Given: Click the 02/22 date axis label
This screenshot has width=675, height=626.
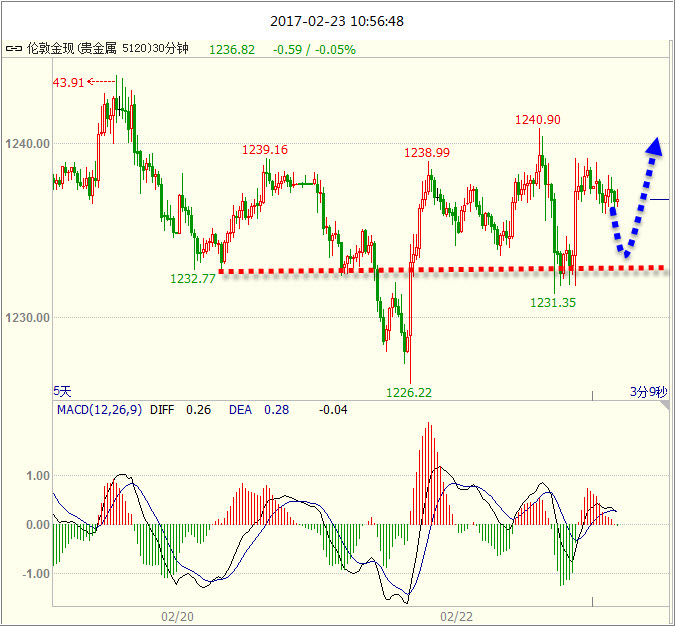Looking at the screenshot, I should (x=456, y=617).
